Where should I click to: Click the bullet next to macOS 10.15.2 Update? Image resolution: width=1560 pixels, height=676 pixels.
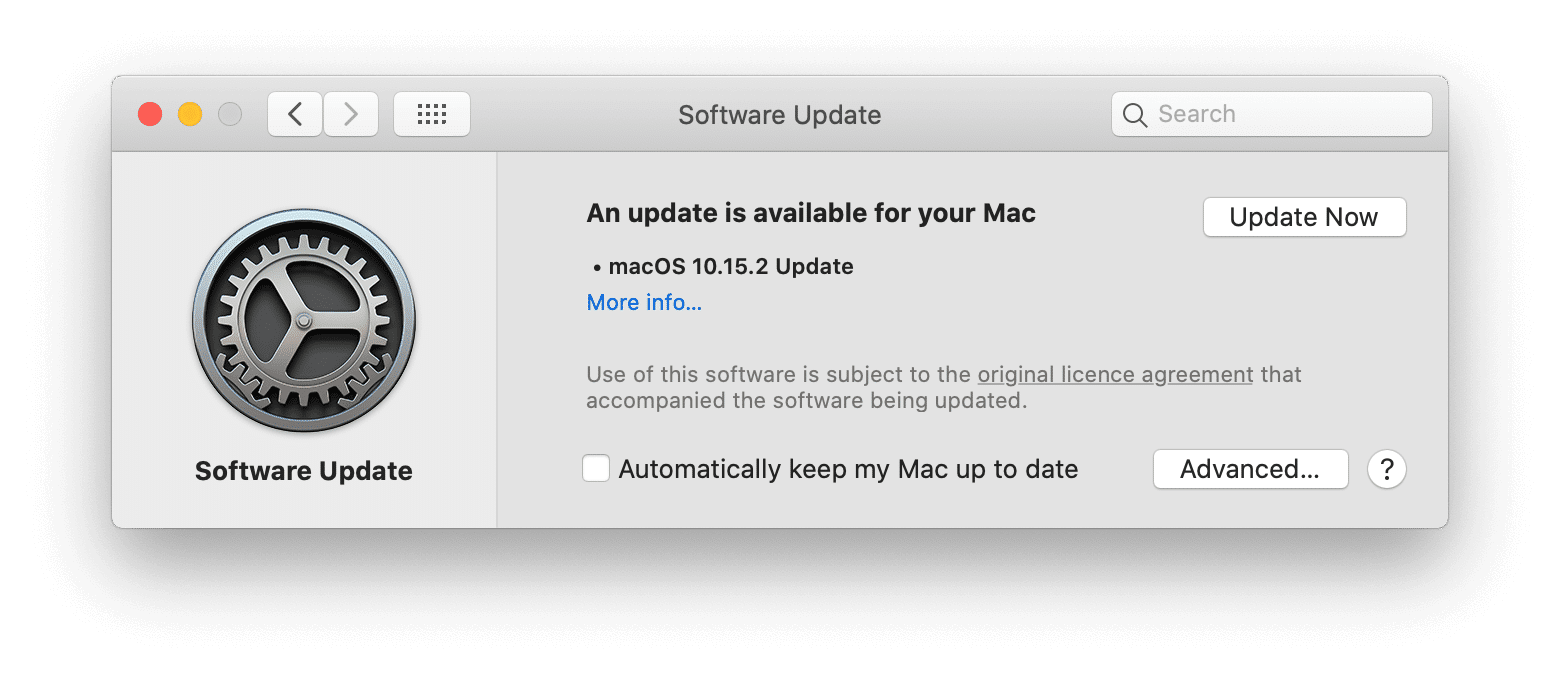[596, 266]
